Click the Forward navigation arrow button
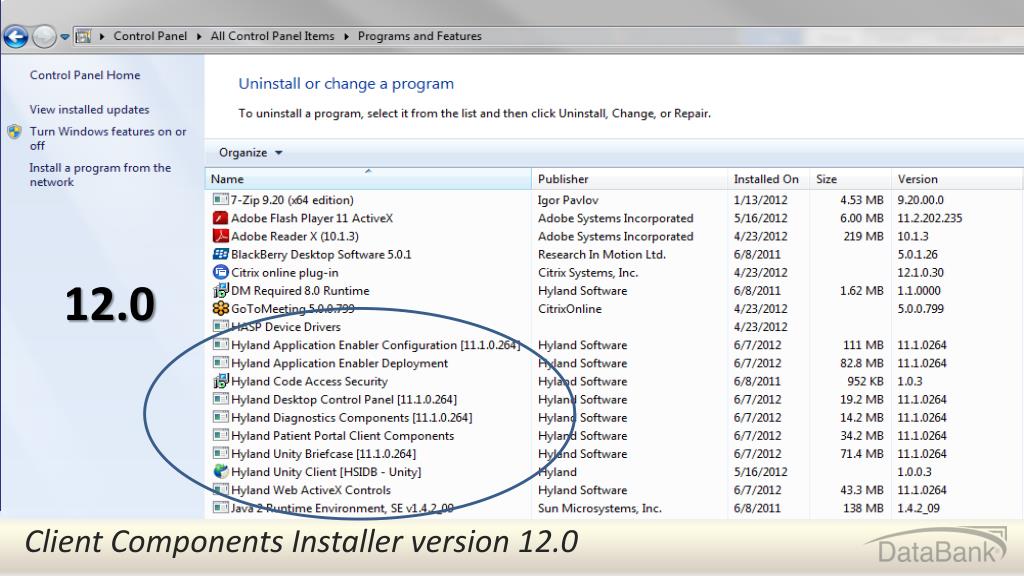Screen dimensions: 1024x576 (x=44, y=37)
